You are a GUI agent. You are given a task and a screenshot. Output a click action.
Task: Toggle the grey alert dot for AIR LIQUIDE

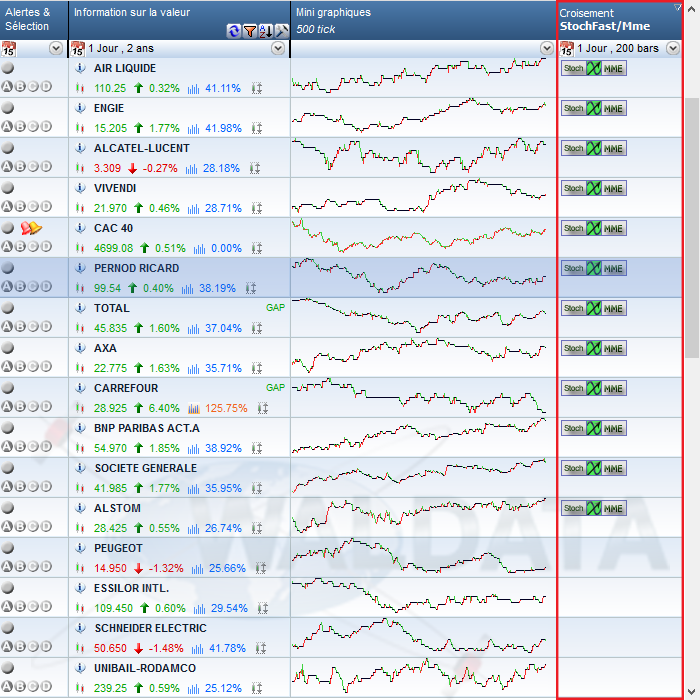pyautogui.click(x=8, y=68)
